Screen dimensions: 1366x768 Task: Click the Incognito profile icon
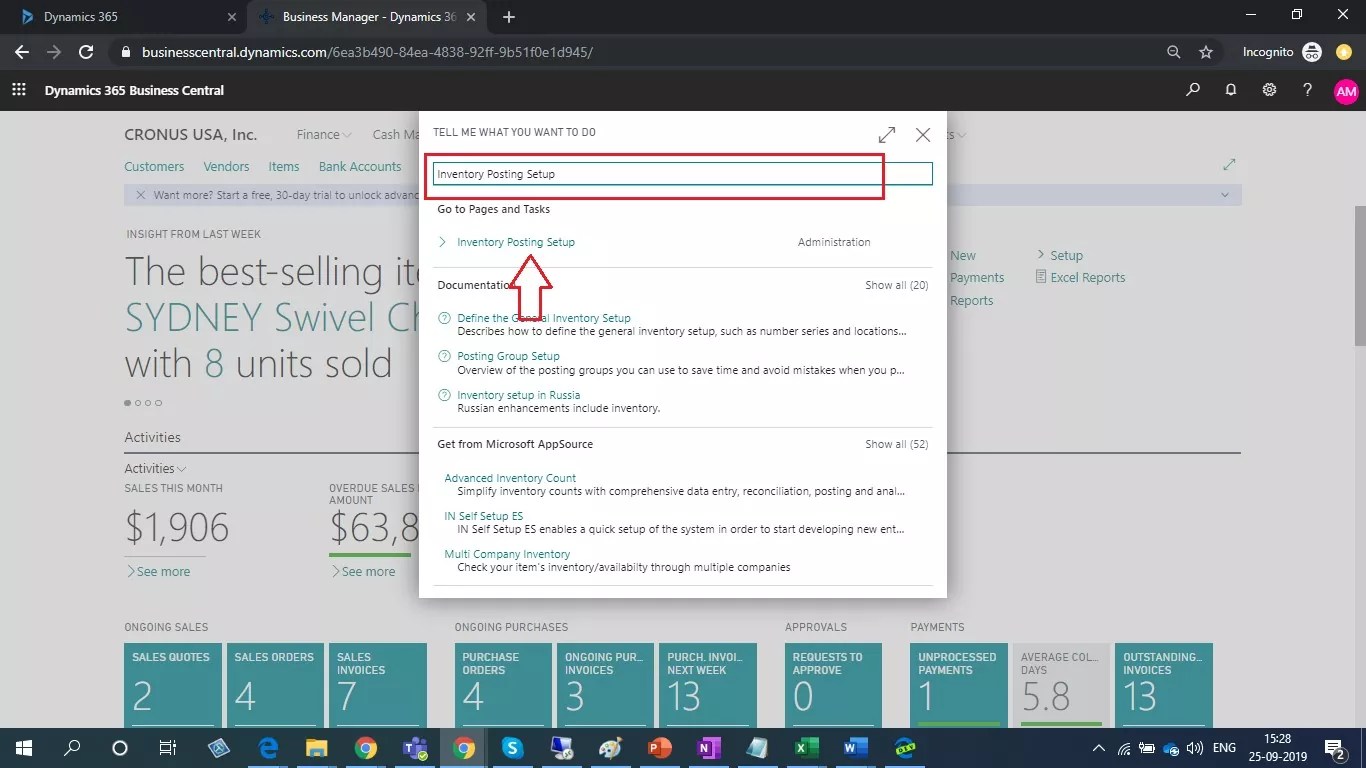pyautogui.click(x=1311, y=51)
